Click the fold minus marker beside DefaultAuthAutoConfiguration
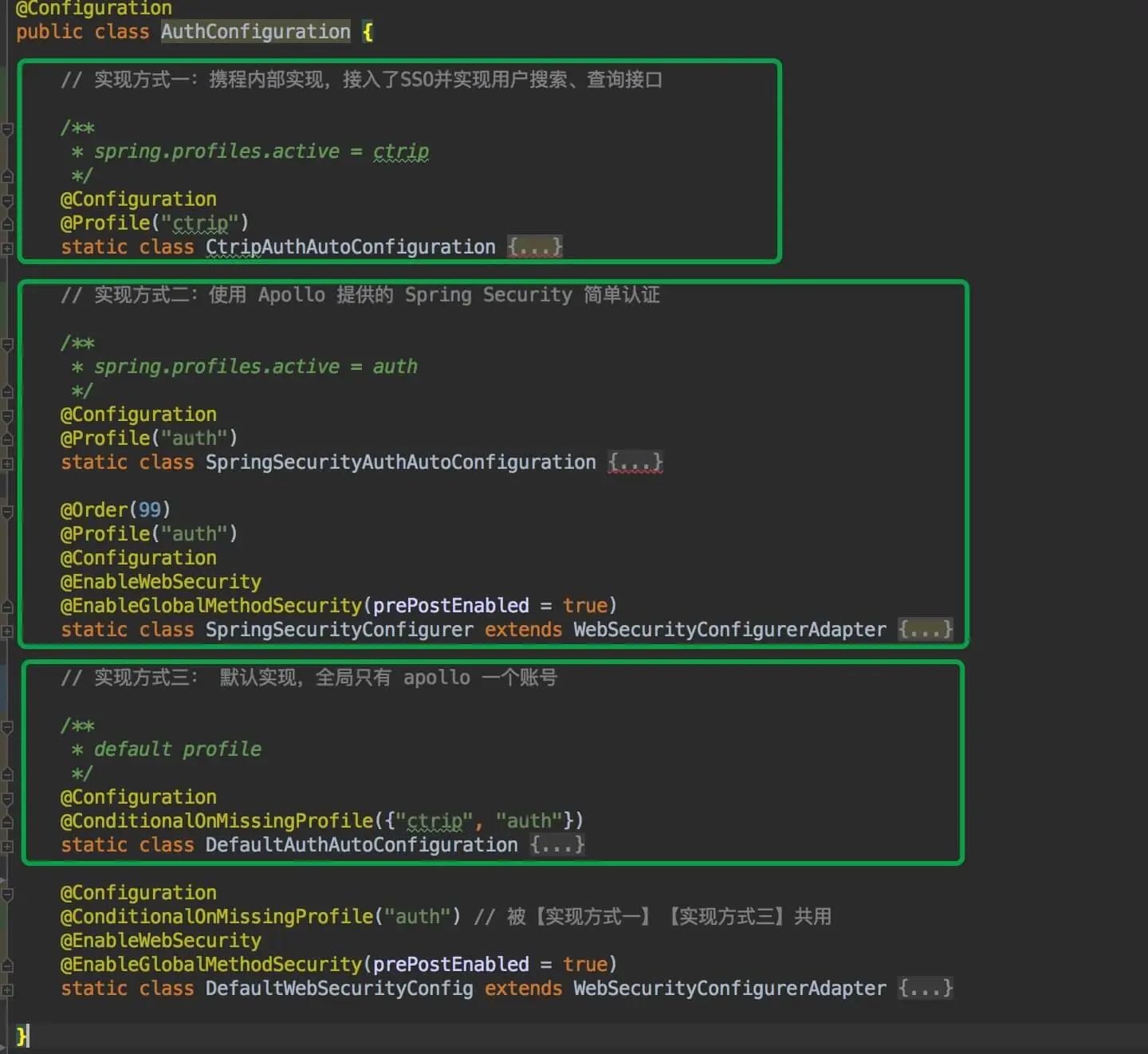 click(8, 845)
